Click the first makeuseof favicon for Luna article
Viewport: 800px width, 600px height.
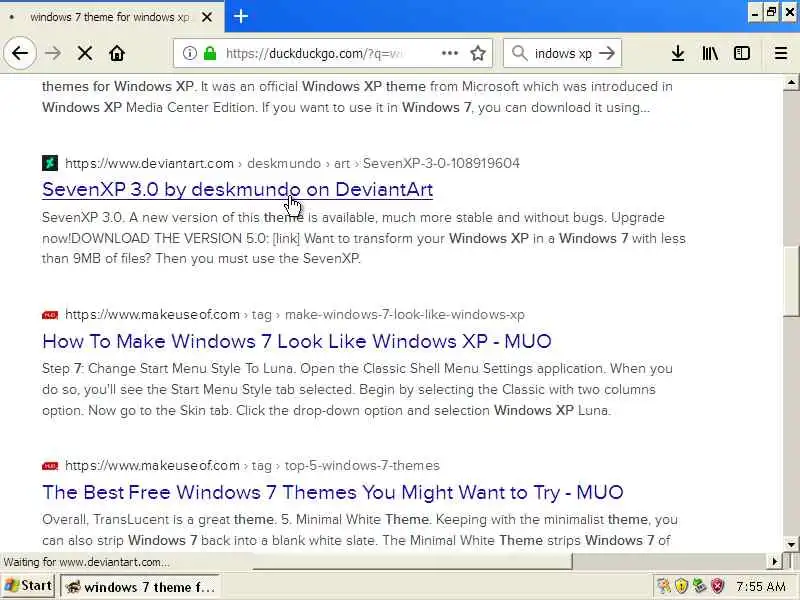[50, 315]
